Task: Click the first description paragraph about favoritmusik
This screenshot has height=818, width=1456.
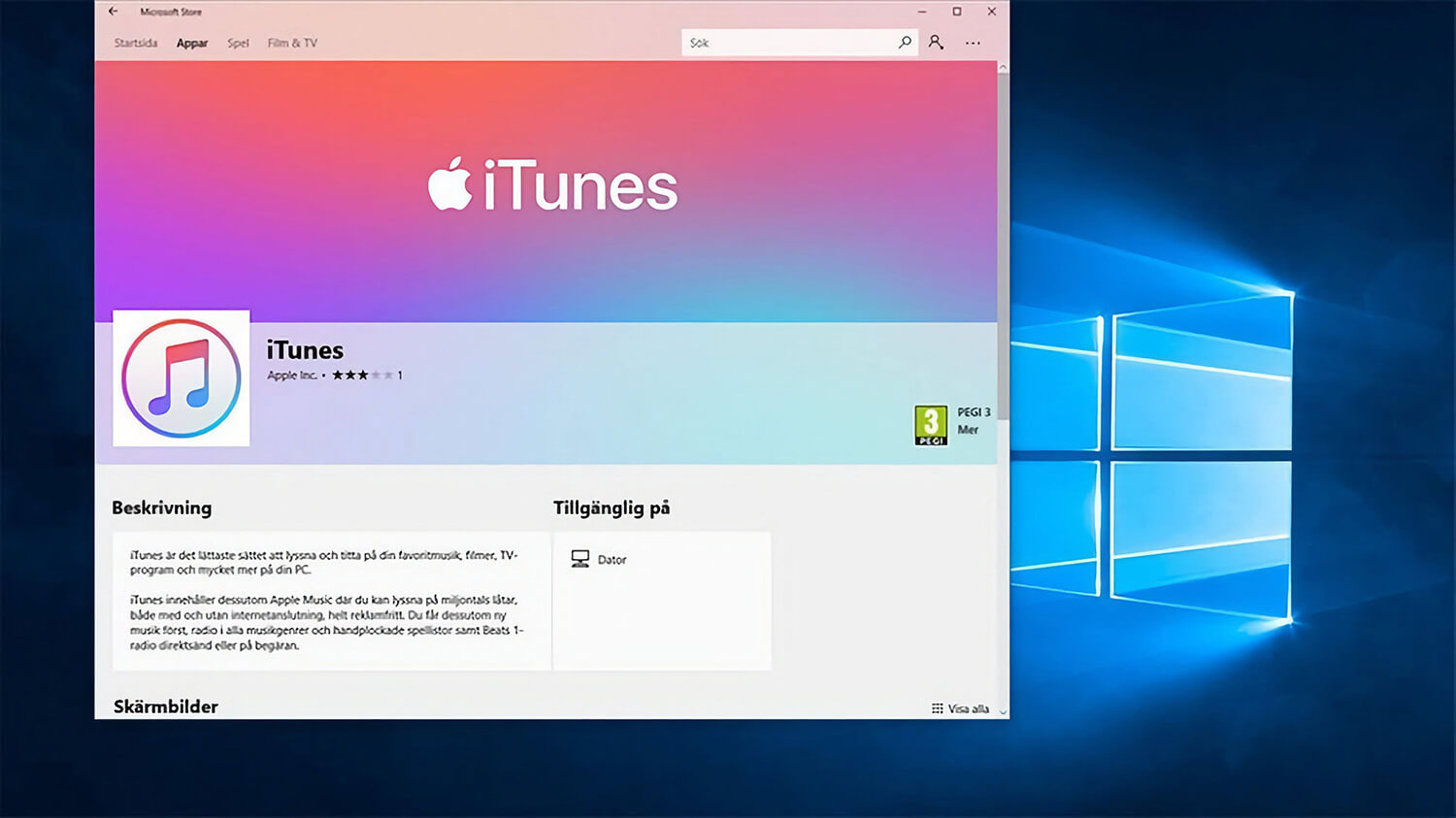Action: [x=324, y=563]
